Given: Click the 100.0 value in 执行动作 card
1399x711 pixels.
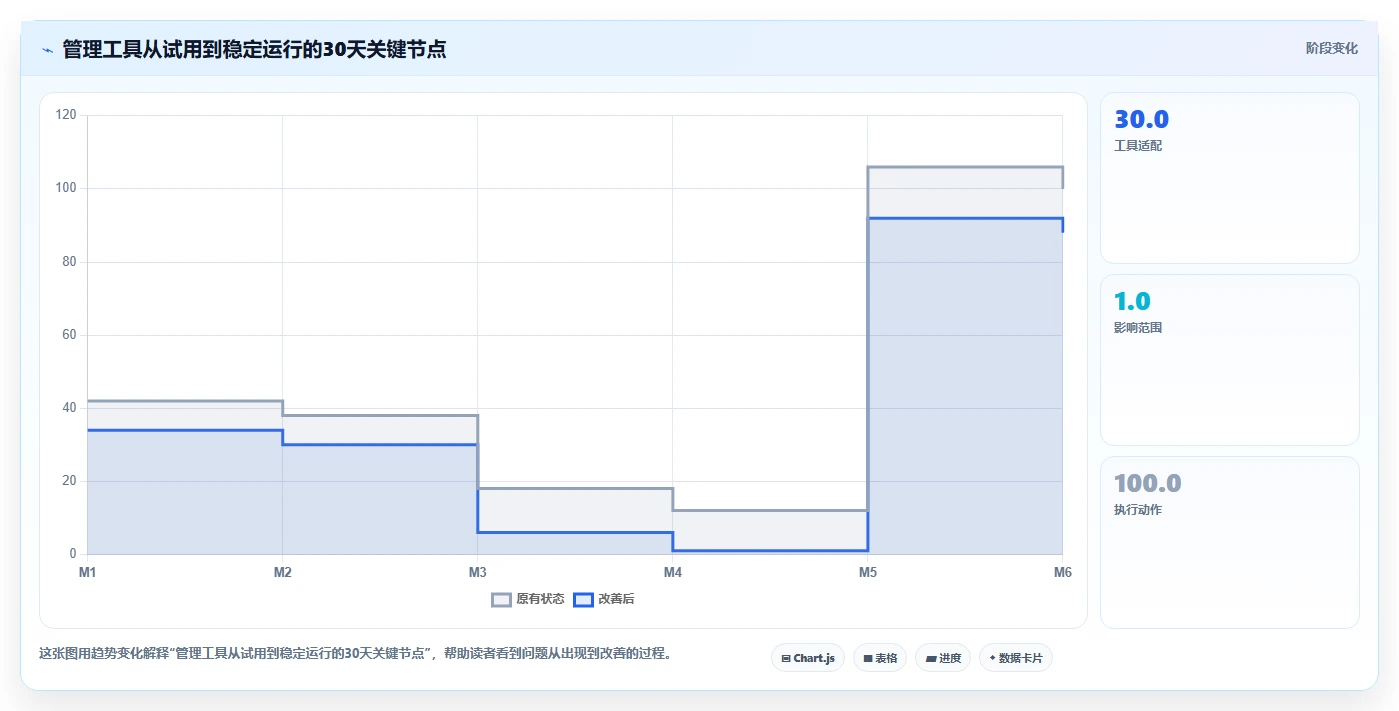Looking at the screenshot, I should [1147, 483].
